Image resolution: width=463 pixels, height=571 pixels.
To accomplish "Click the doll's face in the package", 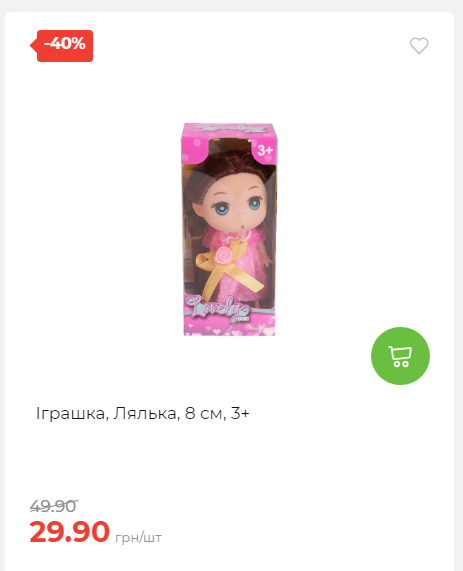I will [x=233, y=207].
